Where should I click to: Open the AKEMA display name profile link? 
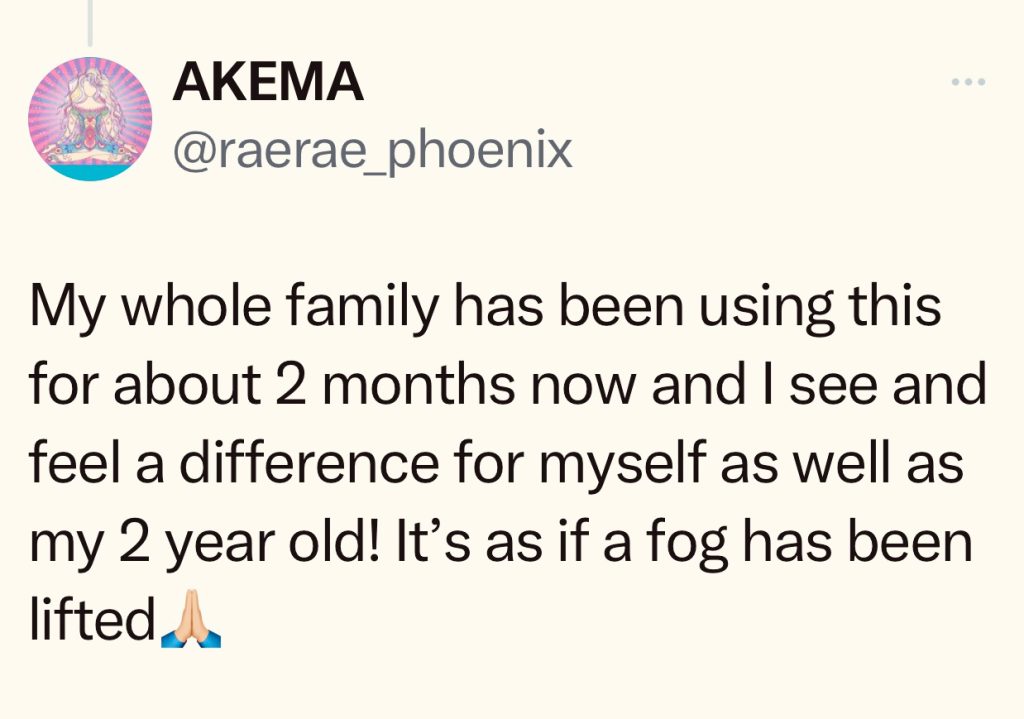(x=267, y=82)
